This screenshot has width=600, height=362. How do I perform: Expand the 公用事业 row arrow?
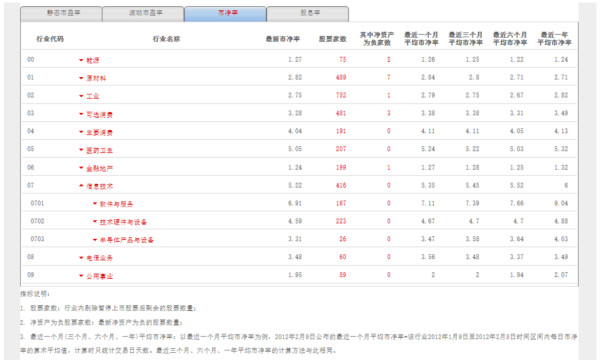[81, 276]
